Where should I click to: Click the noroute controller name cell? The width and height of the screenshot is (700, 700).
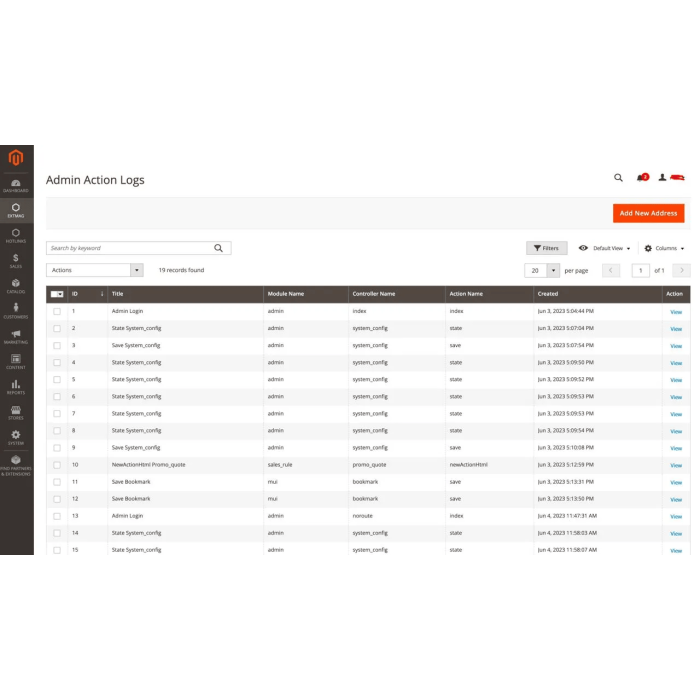362,516
